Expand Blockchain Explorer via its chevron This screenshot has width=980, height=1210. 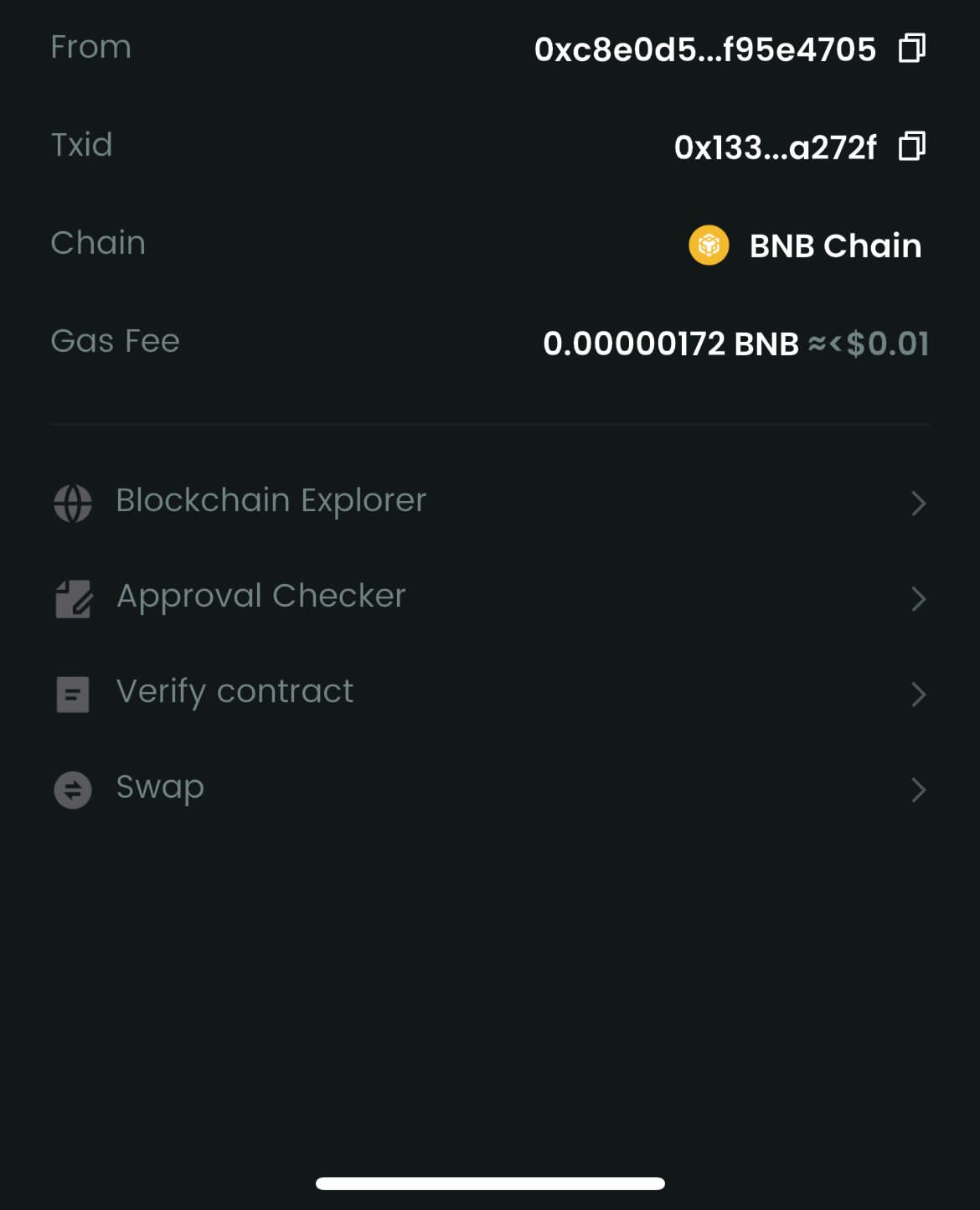click(x=918, y=503)
